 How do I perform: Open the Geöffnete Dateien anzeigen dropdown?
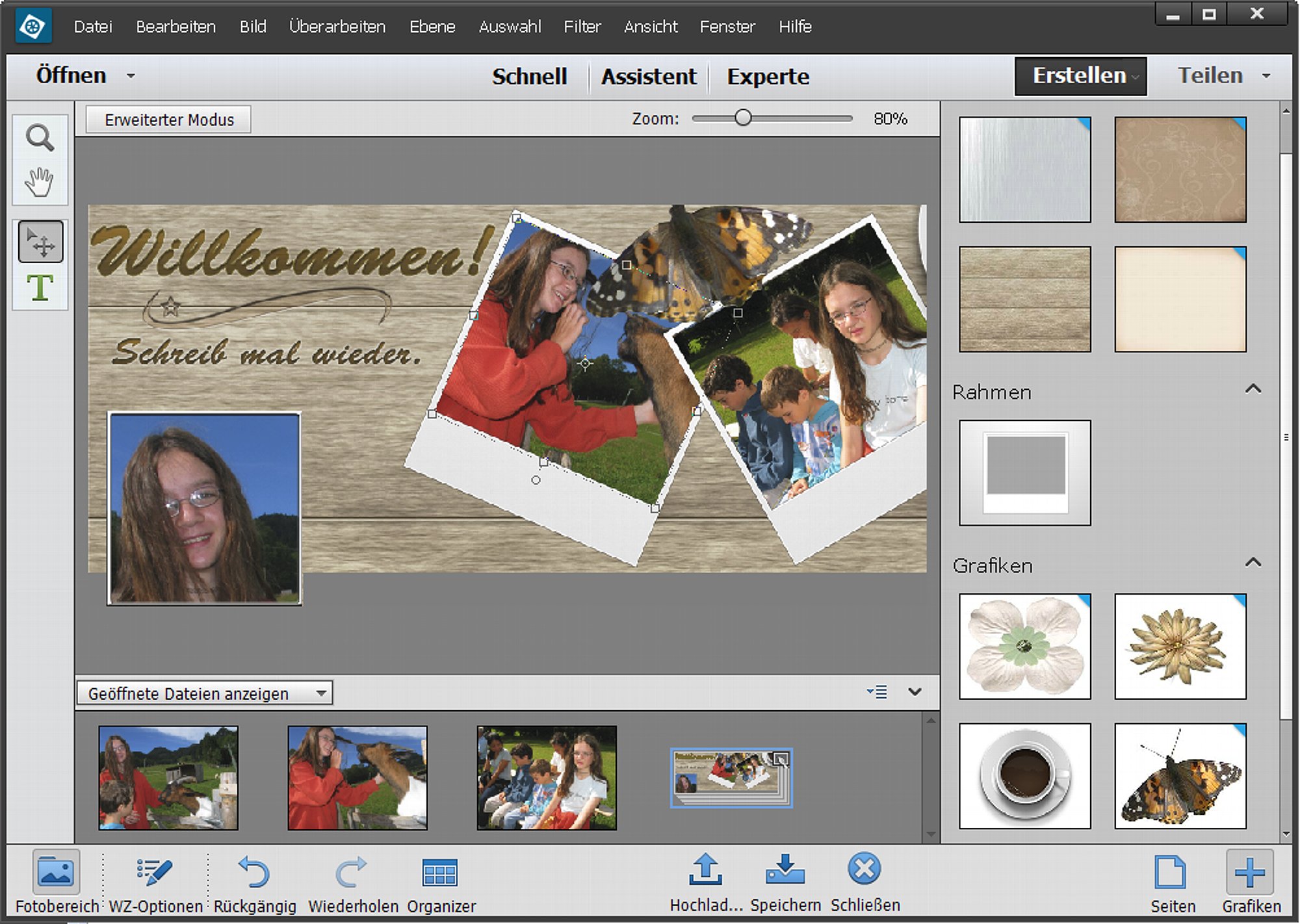[x=205, y=693]
